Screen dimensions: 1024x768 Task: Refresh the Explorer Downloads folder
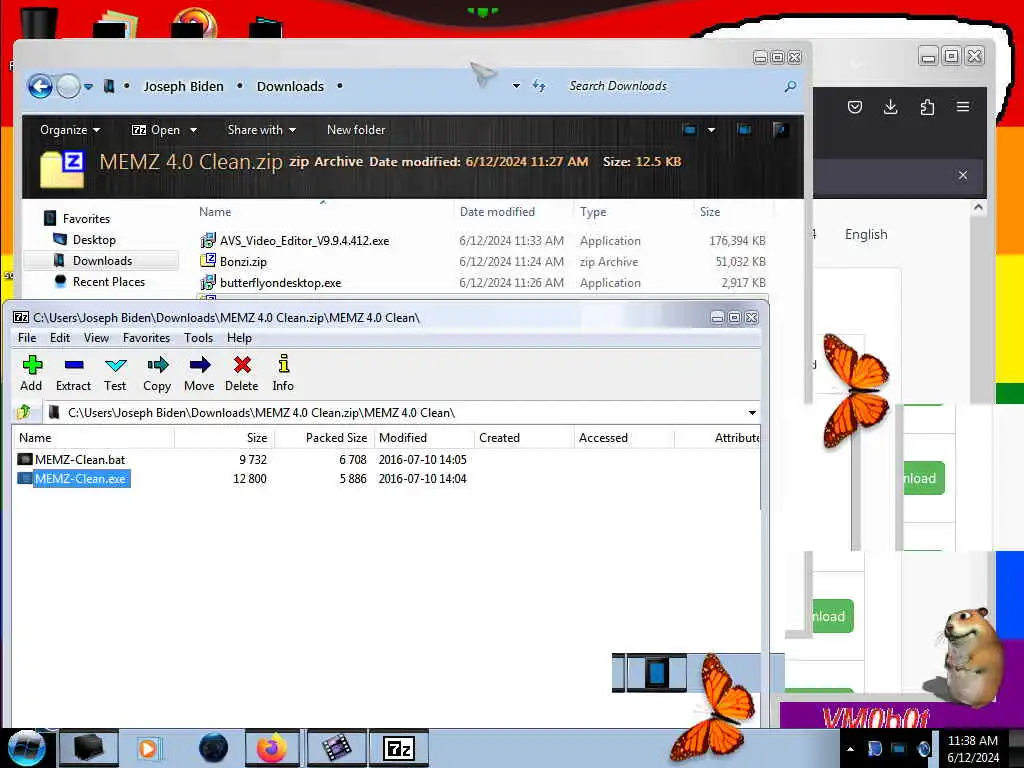click(x=539, y=86)
